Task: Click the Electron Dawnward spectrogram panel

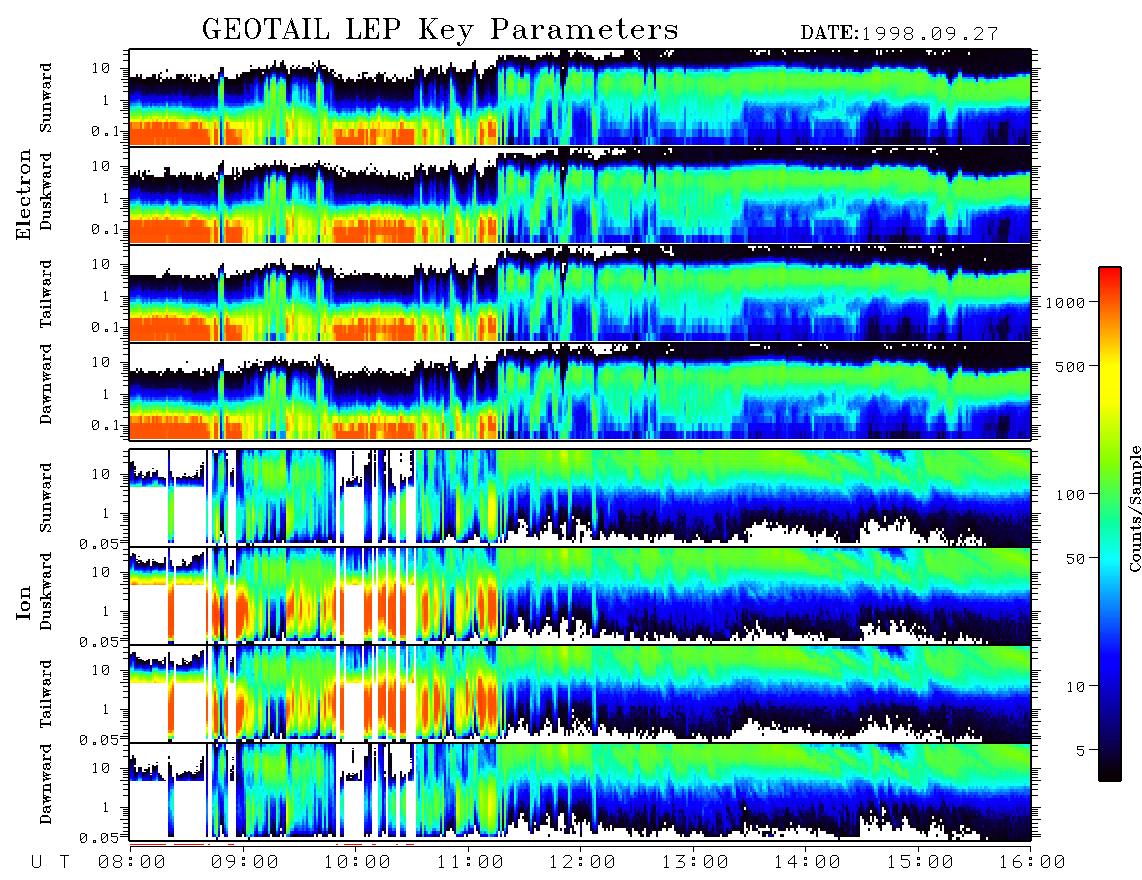Action: pyautogui.click(x=580, y=391)
